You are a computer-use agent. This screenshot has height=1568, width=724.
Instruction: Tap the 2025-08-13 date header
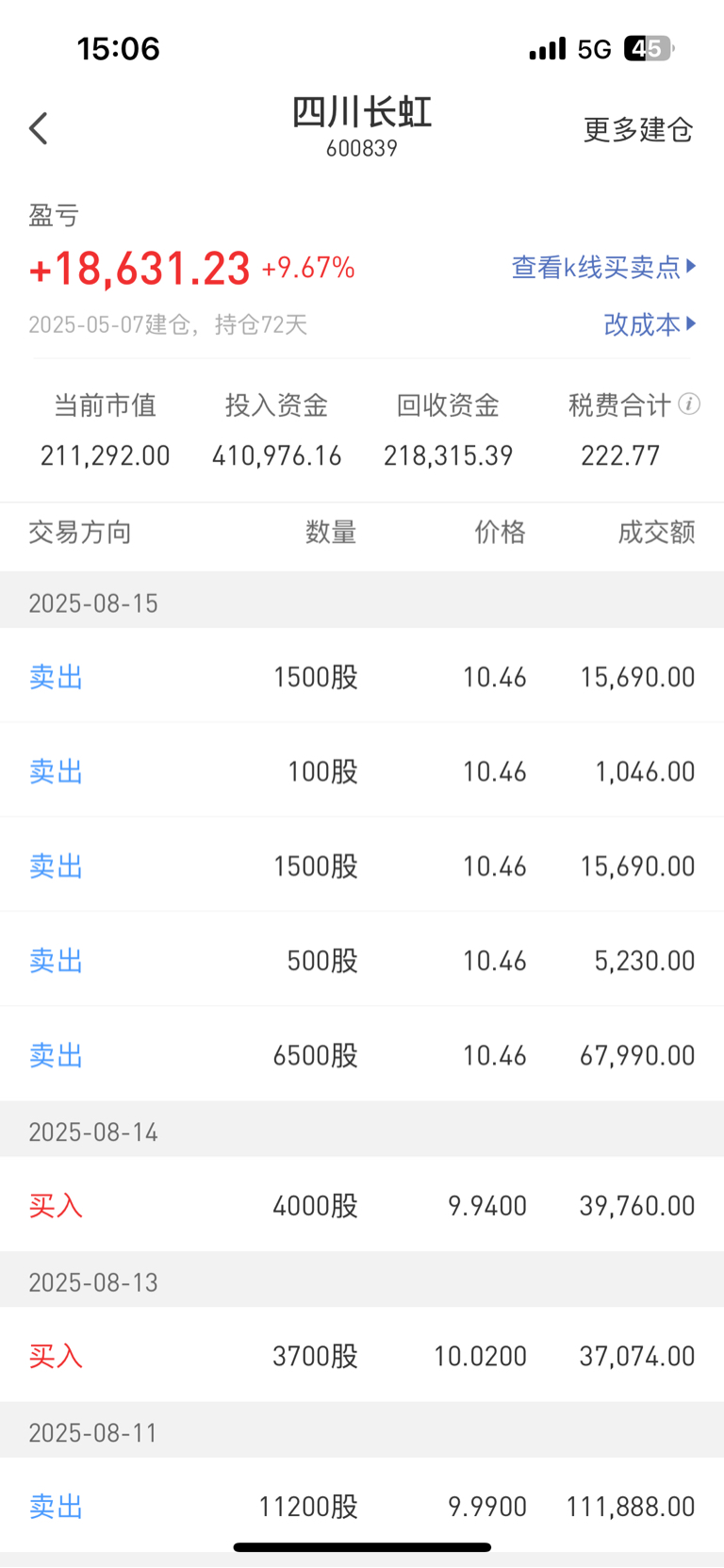[x=93, y=1282]
